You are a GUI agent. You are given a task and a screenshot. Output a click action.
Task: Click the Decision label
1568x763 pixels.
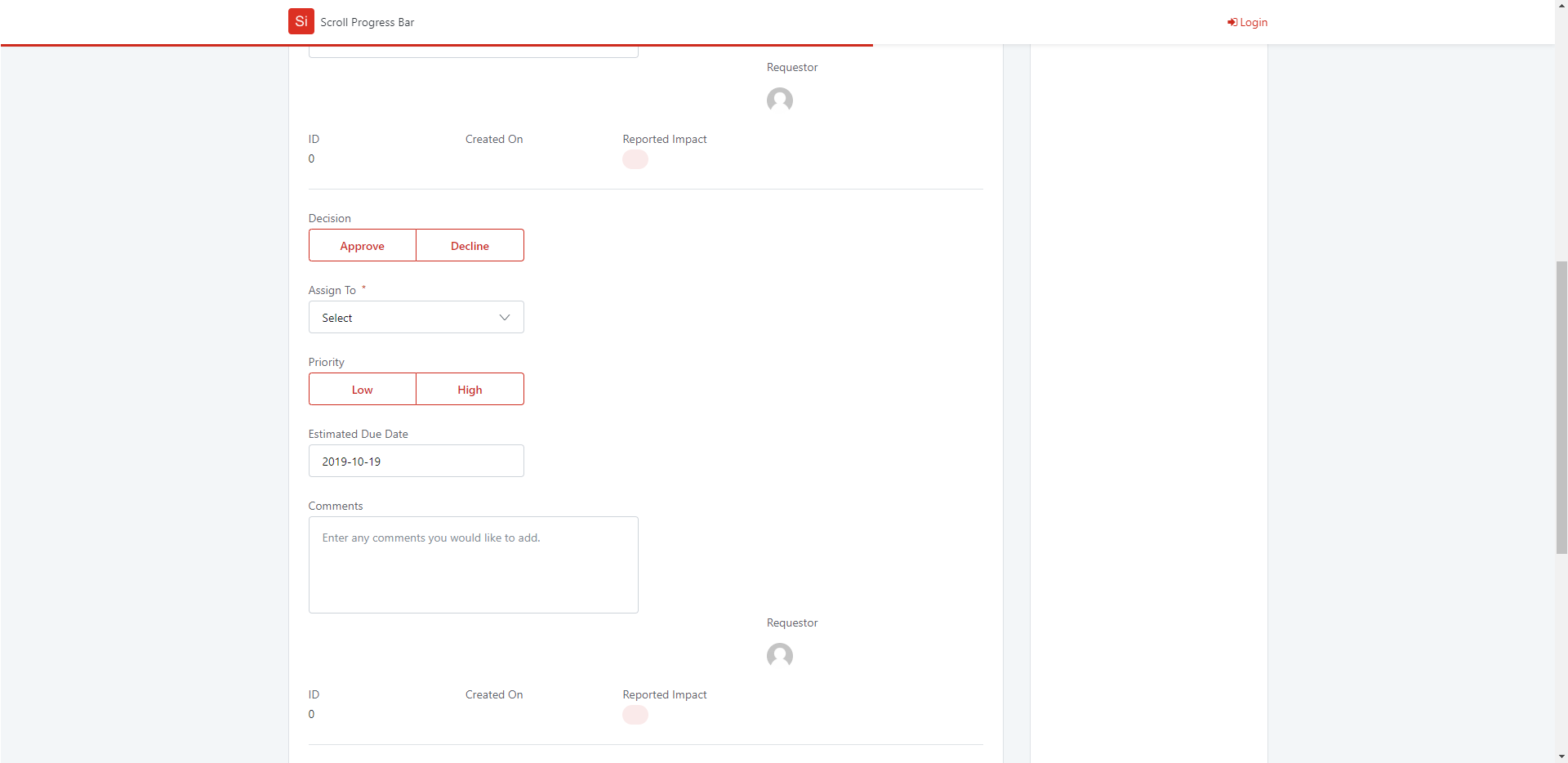(x=330, y=218)
